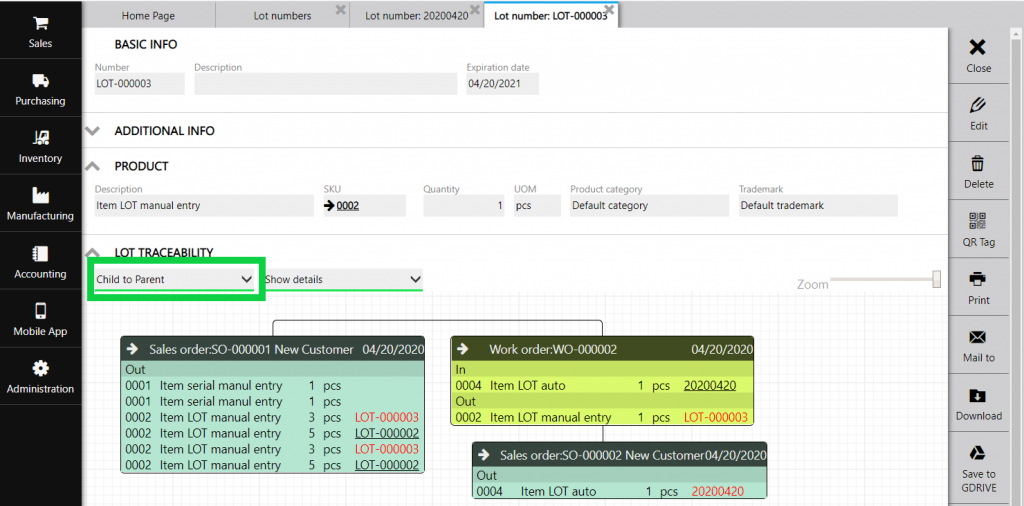Open the Inventory forklift icon
Viewport: 1024px width, 506px height.
point(40,138)
